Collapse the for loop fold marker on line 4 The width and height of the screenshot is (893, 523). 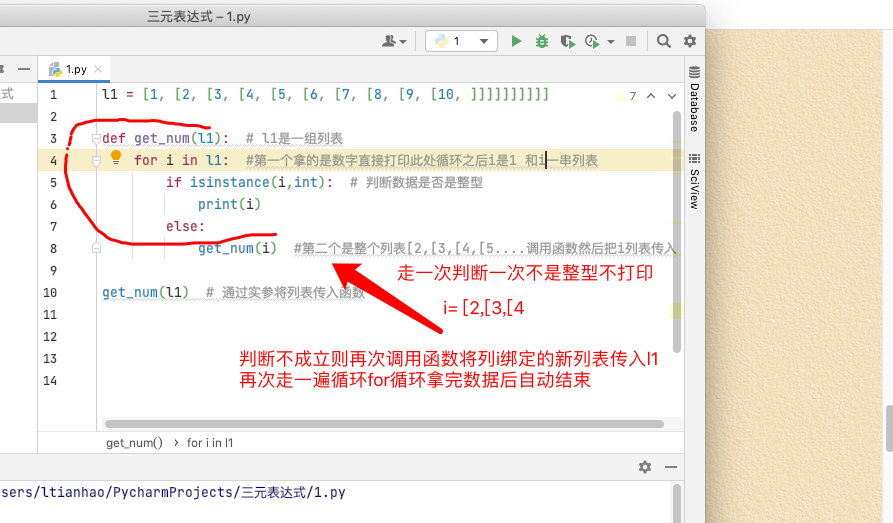(96, 161)
